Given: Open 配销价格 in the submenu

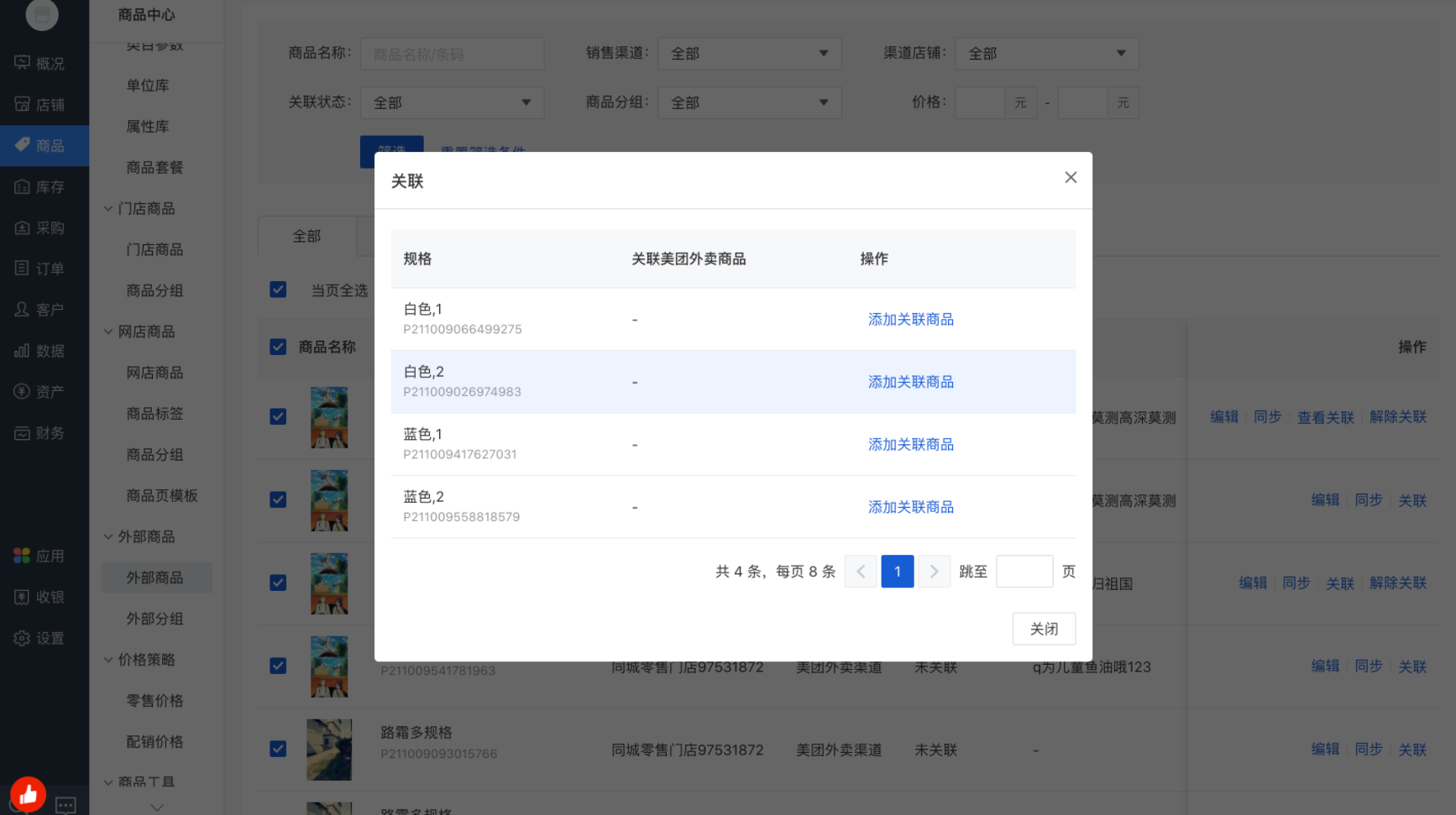Looking at the screenshot, I should (155, 742).
